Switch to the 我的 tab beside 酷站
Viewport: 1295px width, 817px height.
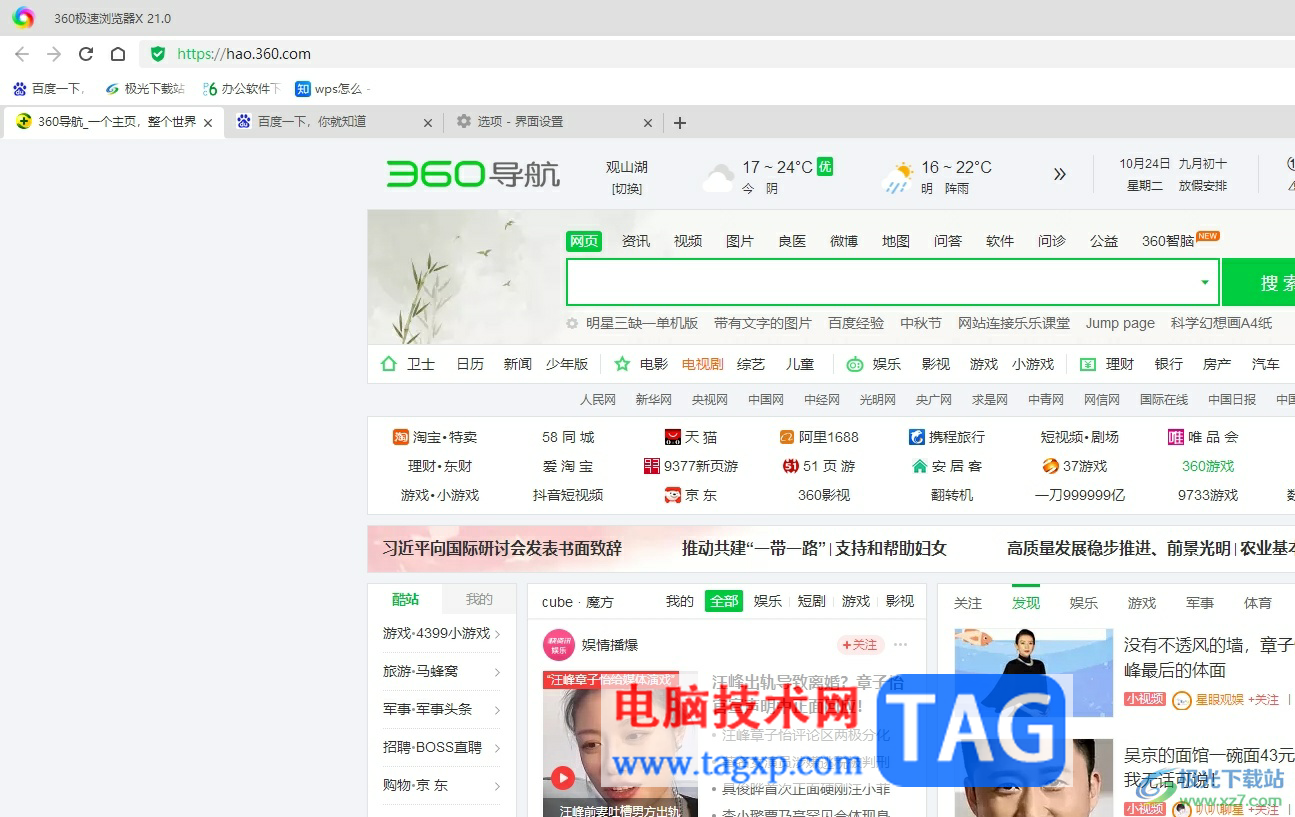click(479, 600)
